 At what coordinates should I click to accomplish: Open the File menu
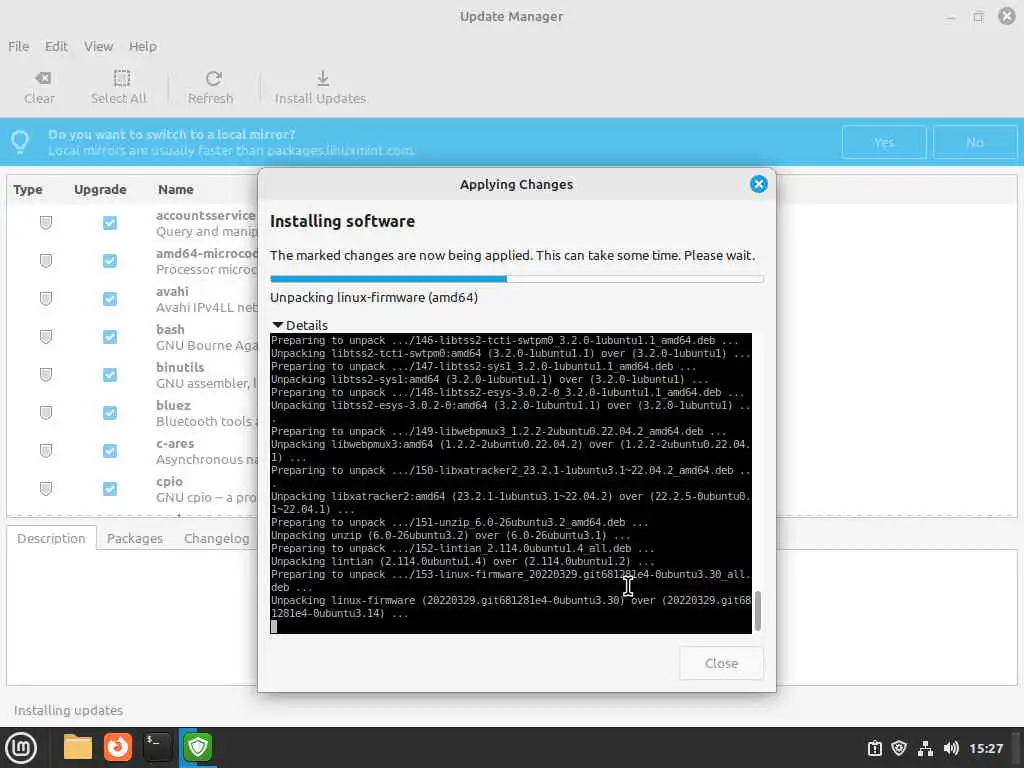[x=18, y=46]
